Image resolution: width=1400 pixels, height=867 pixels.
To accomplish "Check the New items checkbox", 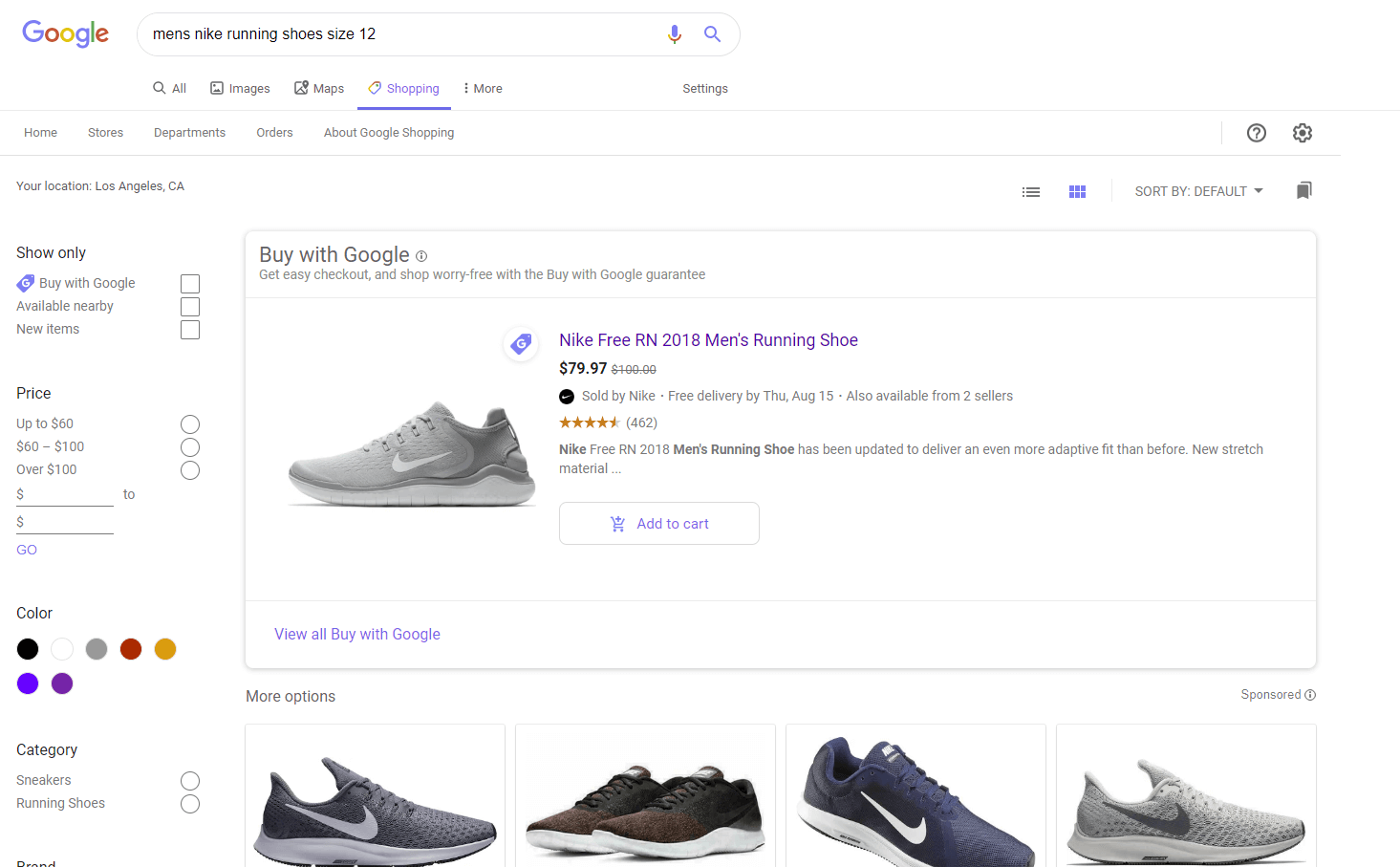I will (190, 330).
